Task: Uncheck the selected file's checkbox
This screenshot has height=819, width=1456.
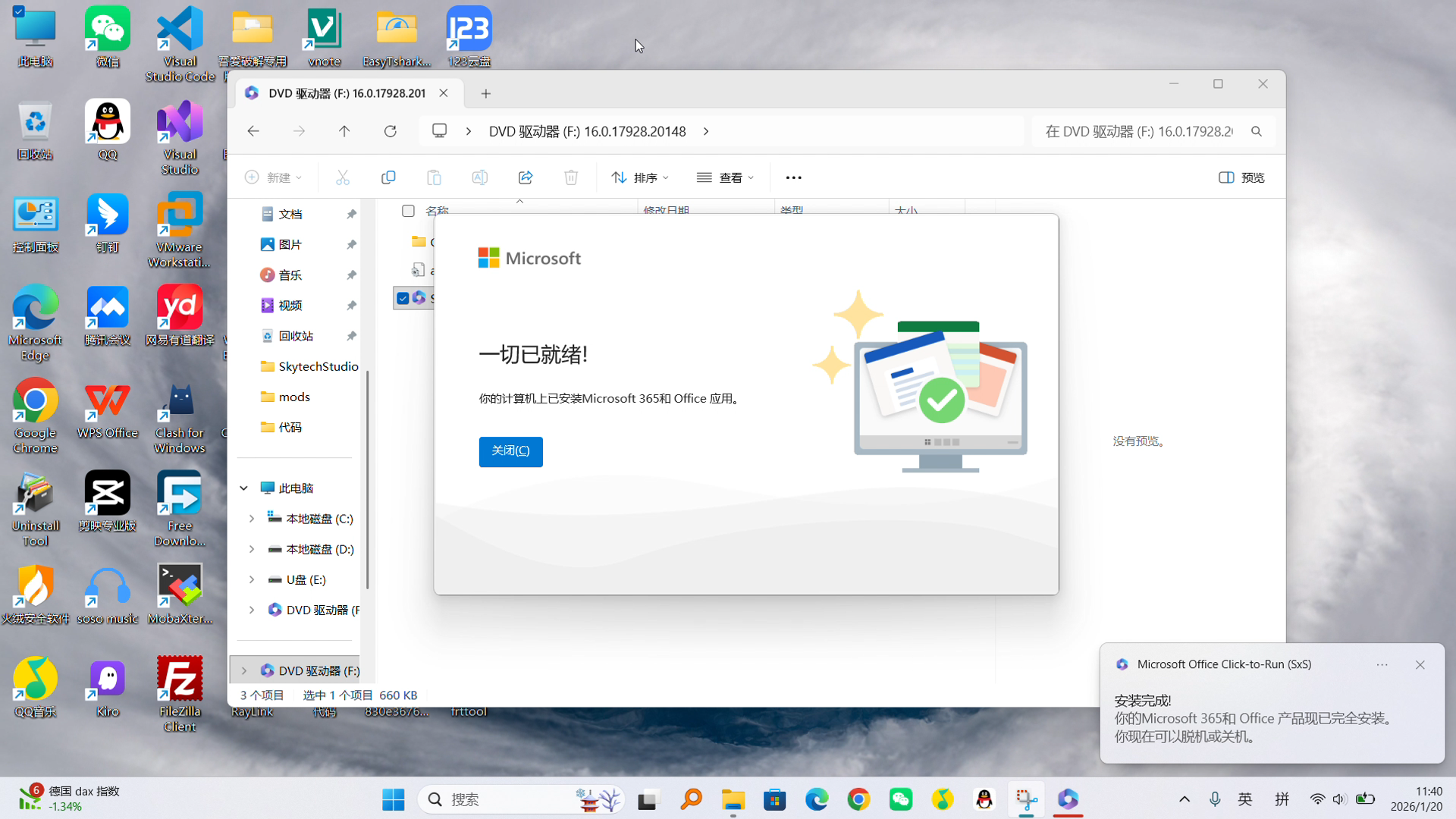Action: pos(403,298)
